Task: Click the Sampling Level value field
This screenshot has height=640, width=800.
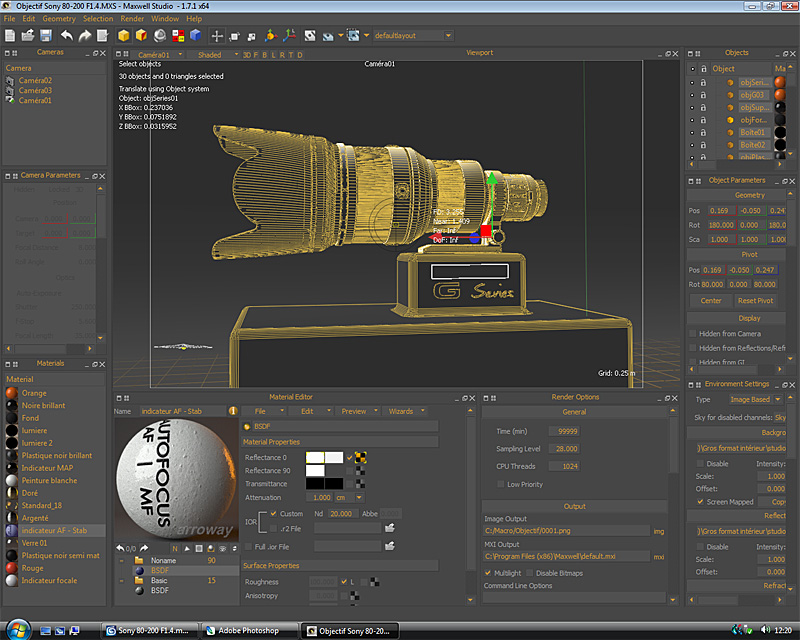Action: [x=564, y=449]
